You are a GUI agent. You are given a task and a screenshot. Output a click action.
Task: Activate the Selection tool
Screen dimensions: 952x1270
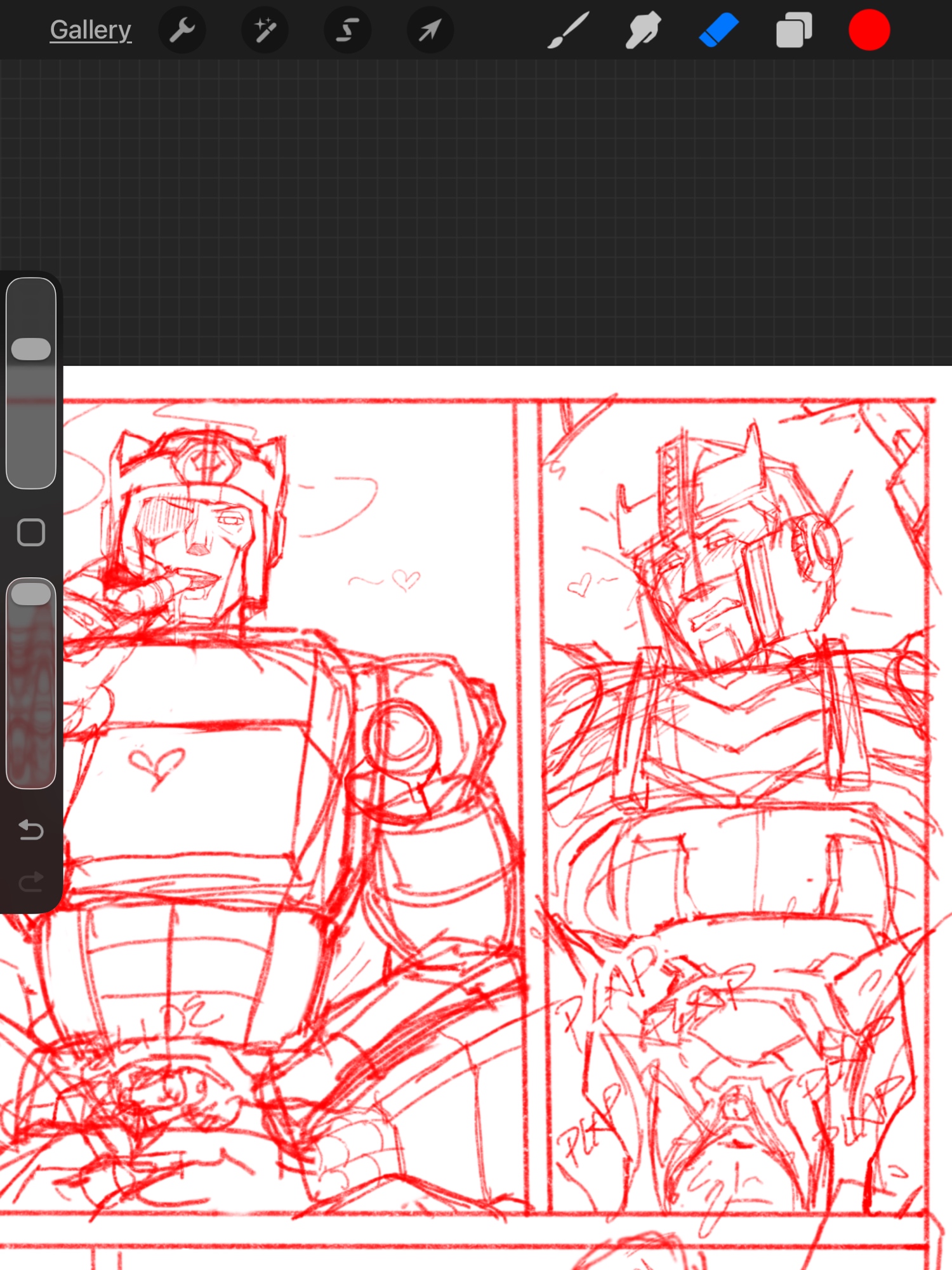coord(347,30)
